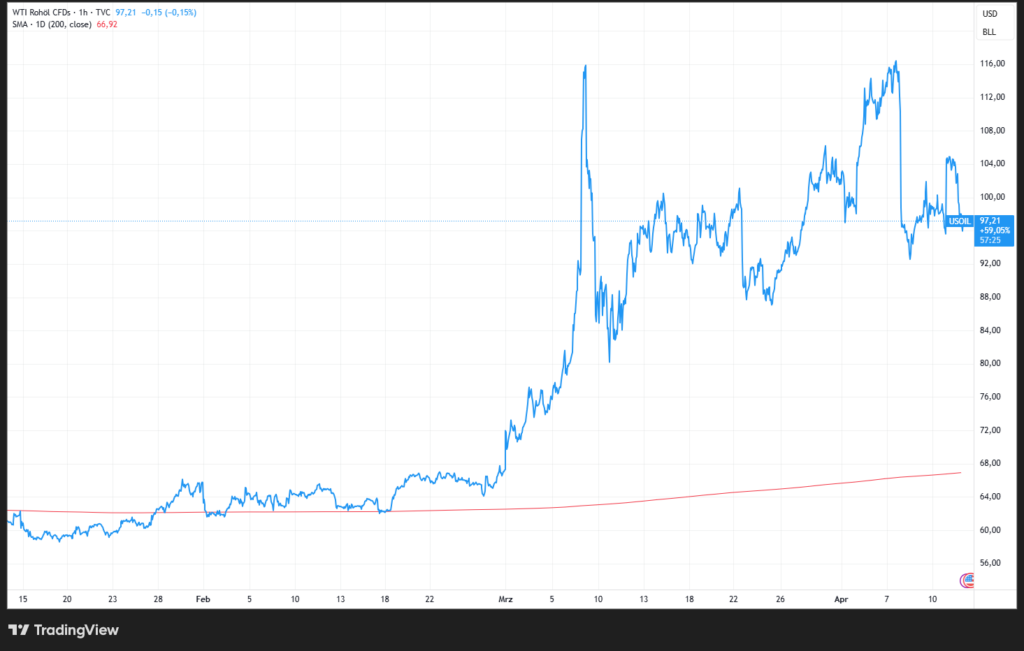Click the economic event flag icon

[967, 580]
